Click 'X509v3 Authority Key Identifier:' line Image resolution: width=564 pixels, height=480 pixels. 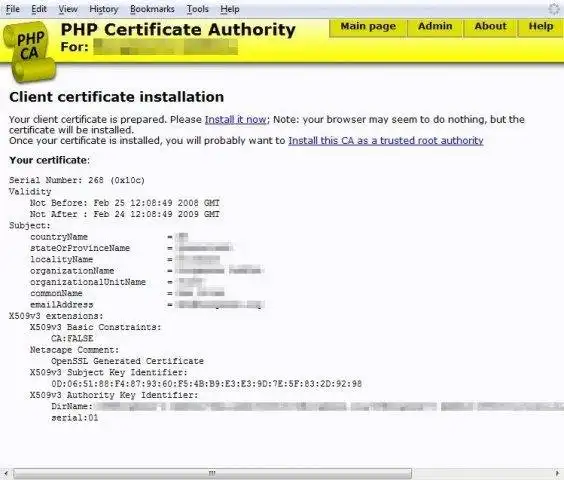(x=114, y=395)
